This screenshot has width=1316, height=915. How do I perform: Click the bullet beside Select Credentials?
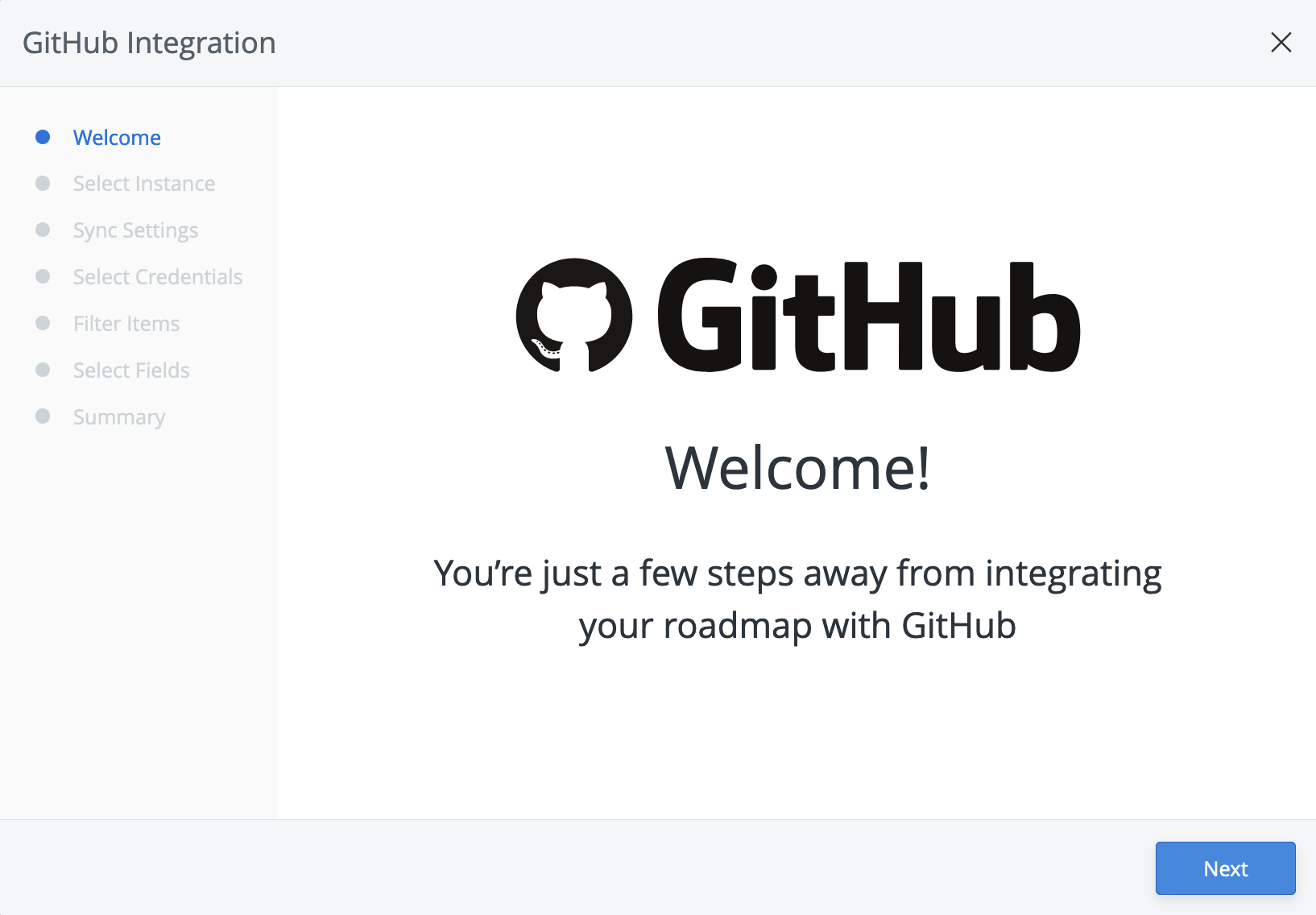43,277
